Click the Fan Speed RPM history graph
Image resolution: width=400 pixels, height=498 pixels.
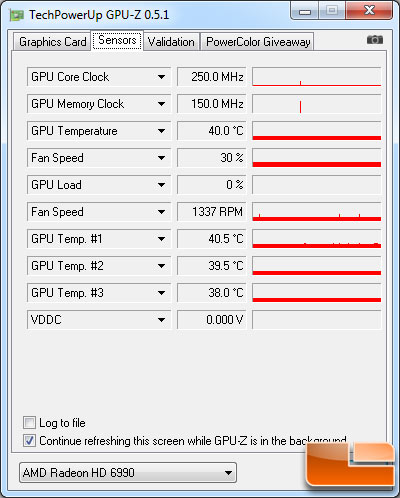point(316,212)
